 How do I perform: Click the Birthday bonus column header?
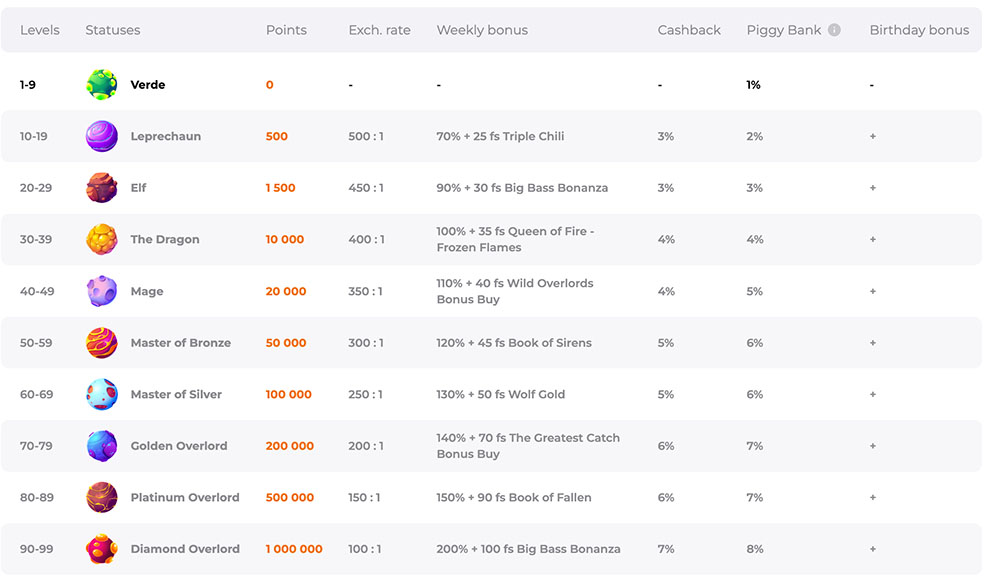pos(919,30)
